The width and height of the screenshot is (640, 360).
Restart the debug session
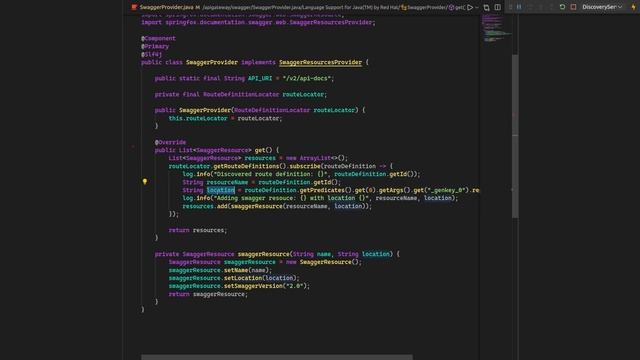[562, 7]
